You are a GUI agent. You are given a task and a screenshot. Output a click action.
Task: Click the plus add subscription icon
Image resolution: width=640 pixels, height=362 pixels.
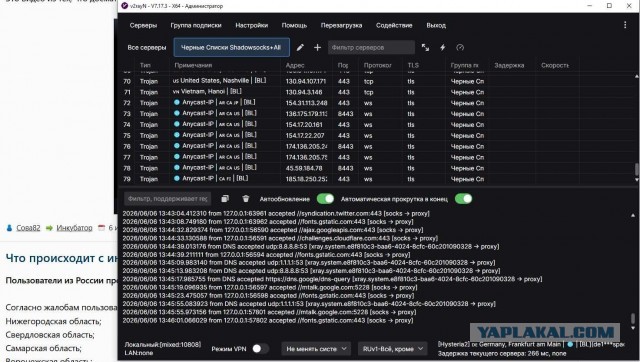pyautogui.click(x=317, y=47)
